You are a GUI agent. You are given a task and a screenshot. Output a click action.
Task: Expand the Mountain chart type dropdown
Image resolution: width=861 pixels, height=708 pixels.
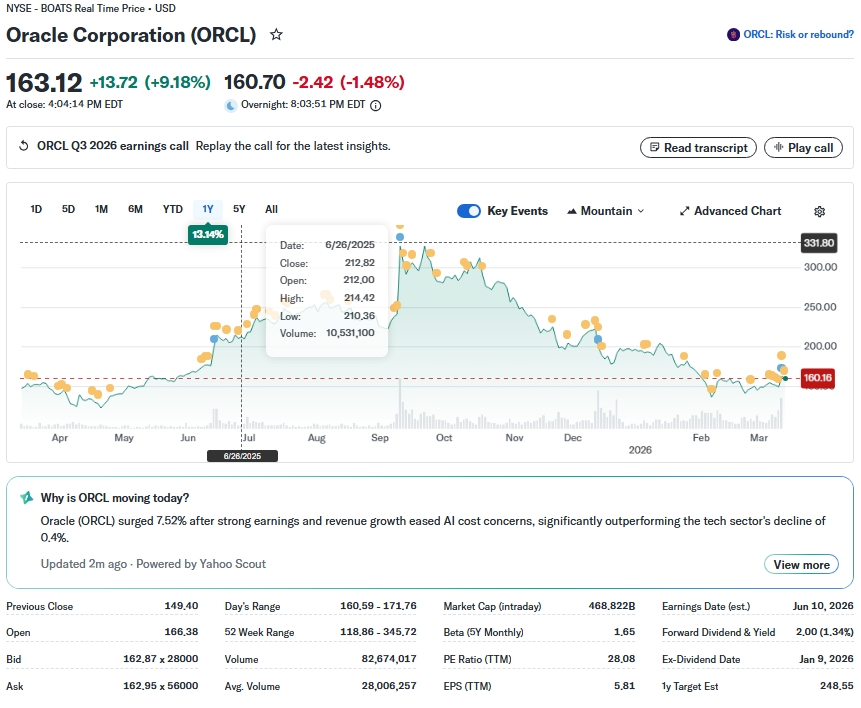point(605,211)
